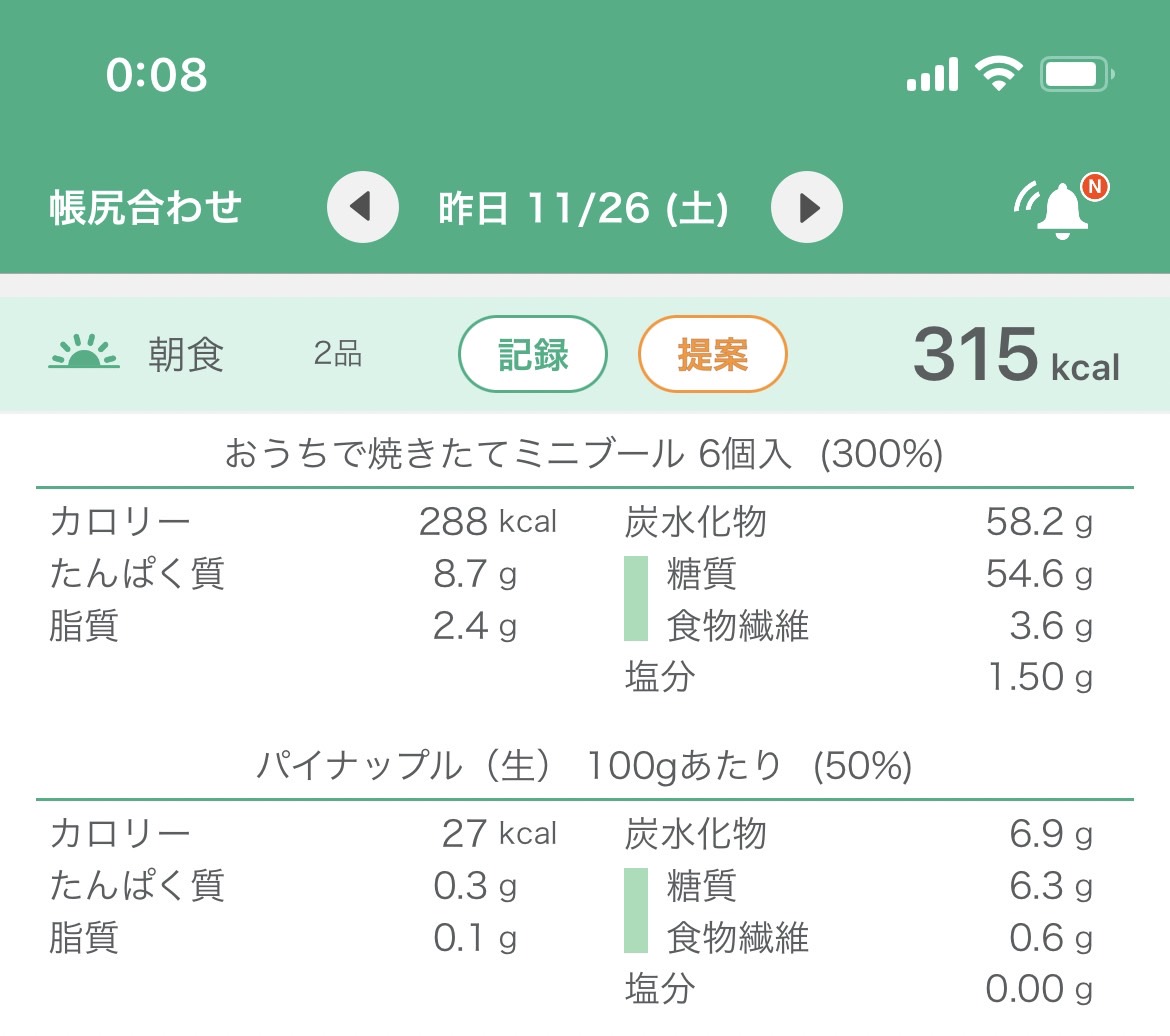The height and width of the screenshot is (1036, 1170).
Task: Tap green bar beside ミニブール 糖質
Action: (x=636, y=599)
